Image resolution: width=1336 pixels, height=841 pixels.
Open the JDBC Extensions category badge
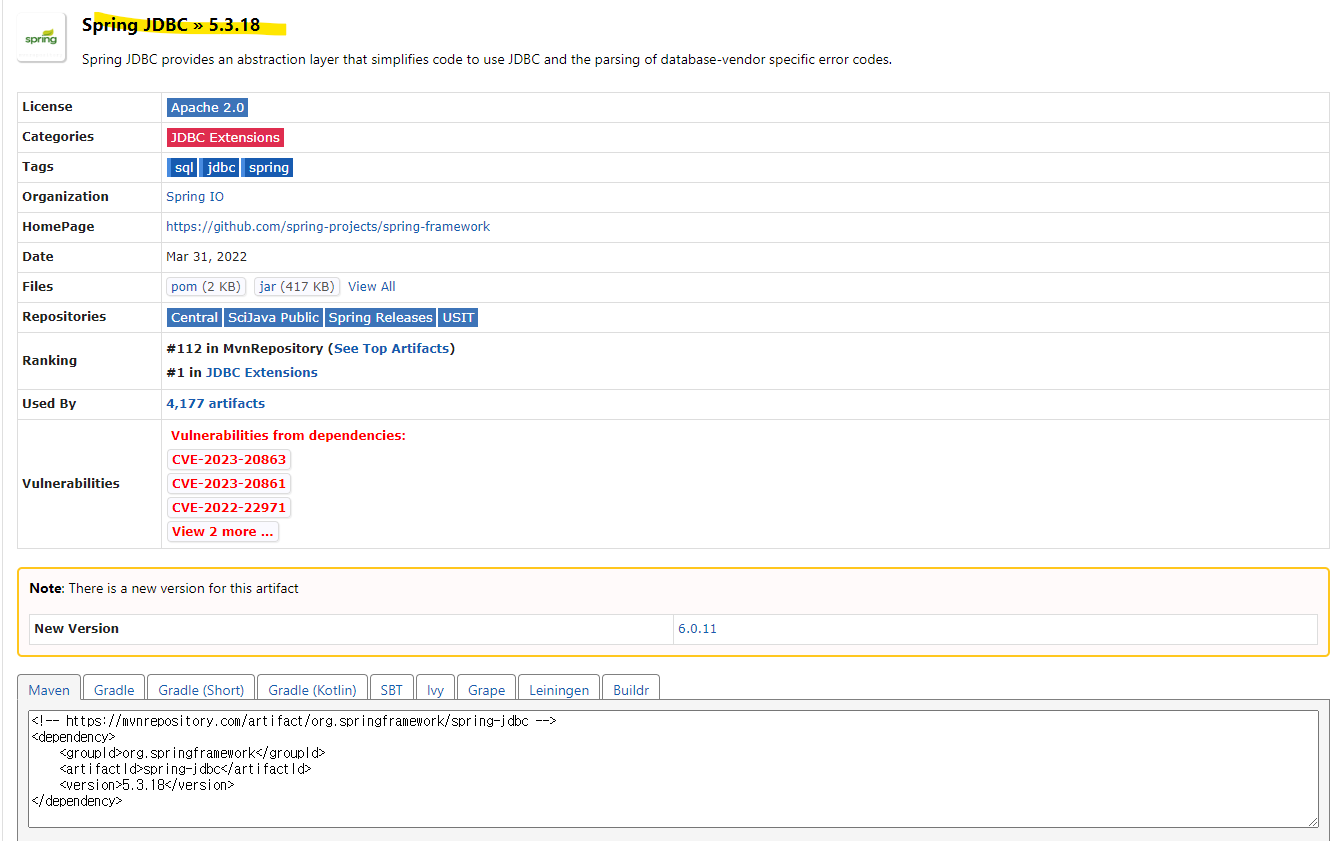225,138
